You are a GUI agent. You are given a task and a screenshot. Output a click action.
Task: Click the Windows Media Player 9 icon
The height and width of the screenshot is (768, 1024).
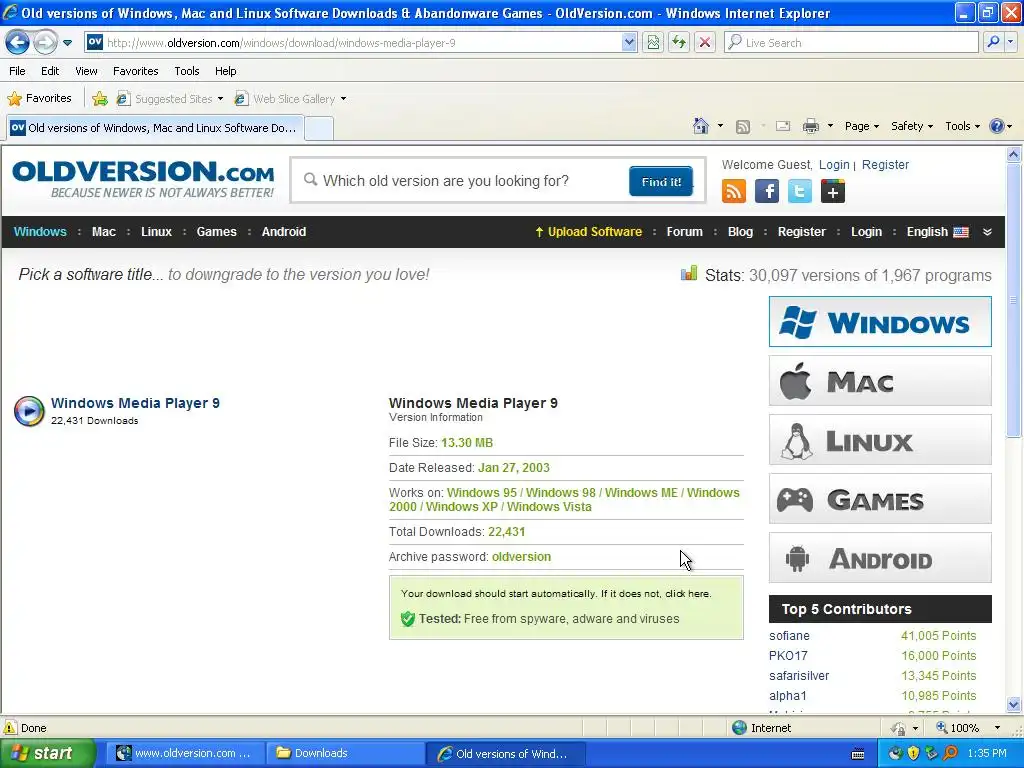click(29, 411)
